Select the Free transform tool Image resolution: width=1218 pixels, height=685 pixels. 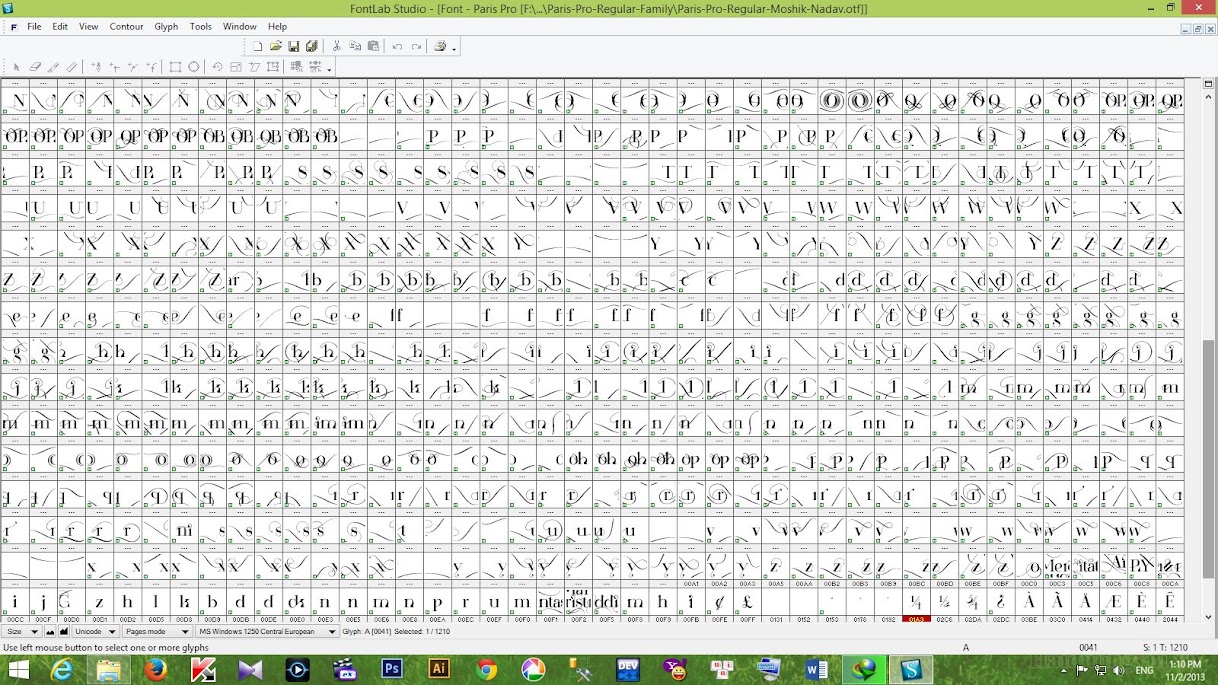273,67
